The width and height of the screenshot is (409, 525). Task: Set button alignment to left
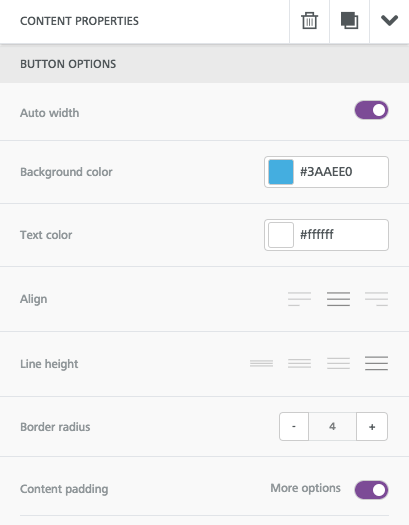pyautogui.click(x=299, y=299)
